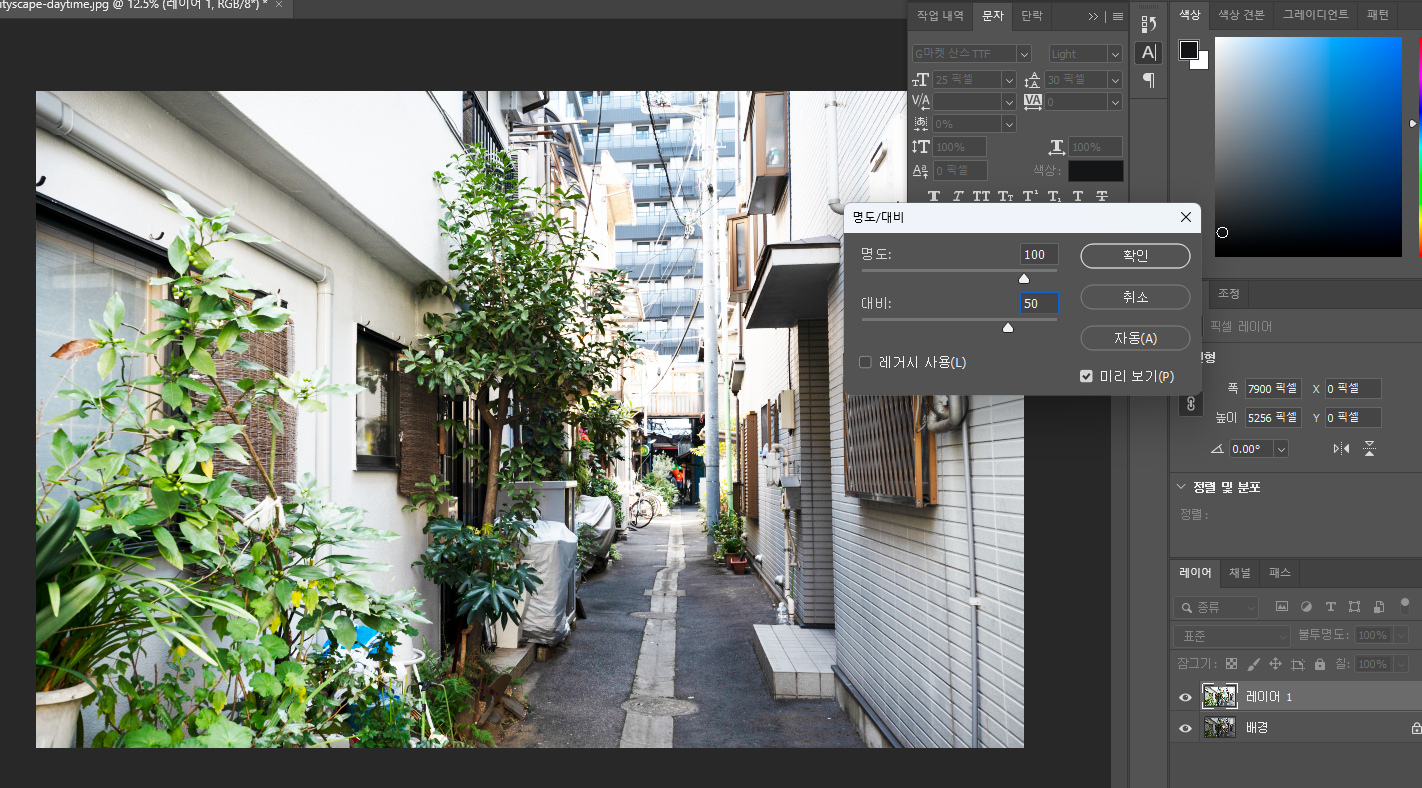Screen dimensions: 1422x788
Task: Open the tracking value 0 dropdown
Action: [x=1115, y=102]
